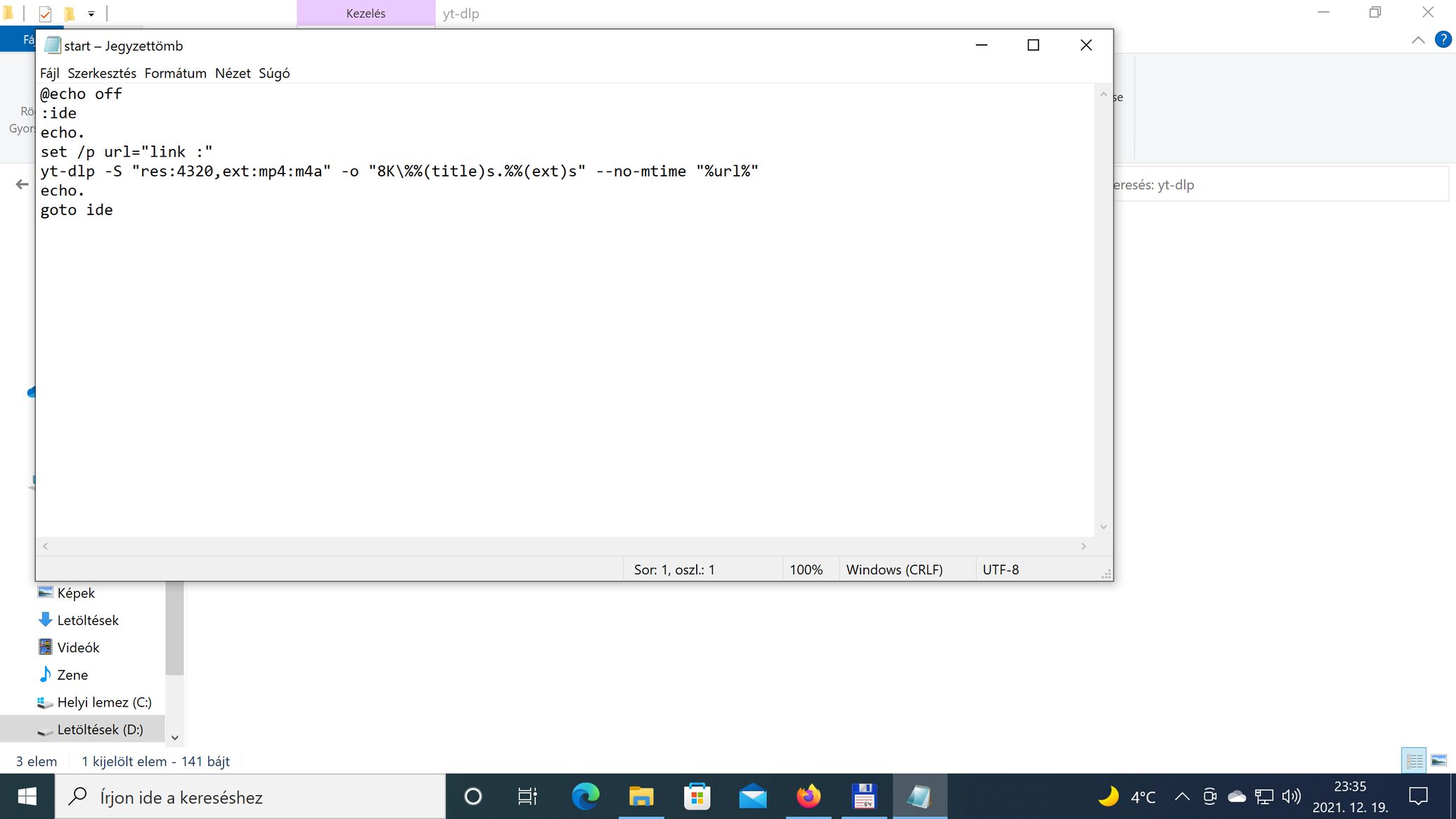This screenshot has width=1456, height=819.
Task: Launch Microsoft Store from the taskbar
Action: coord(697,797)
